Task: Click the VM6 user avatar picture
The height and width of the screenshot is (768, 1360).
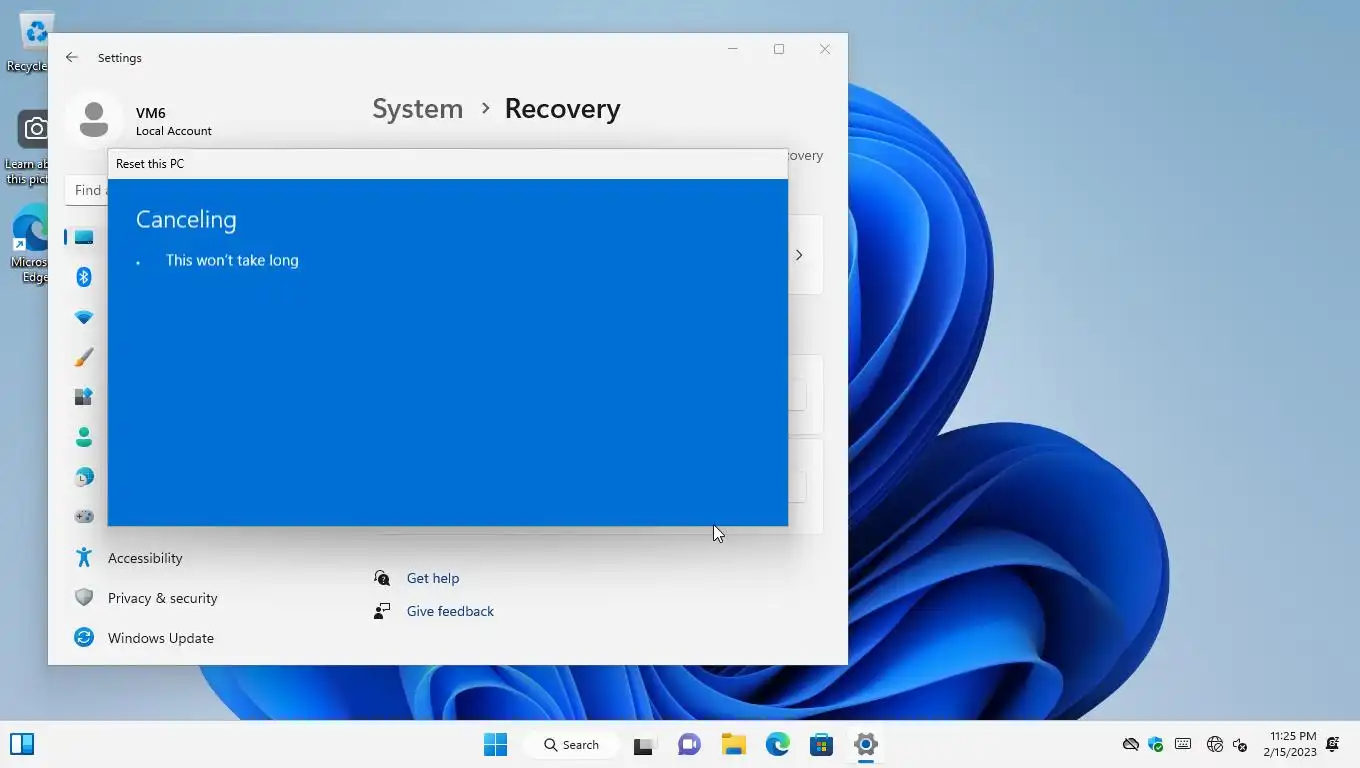Action: 94,119
